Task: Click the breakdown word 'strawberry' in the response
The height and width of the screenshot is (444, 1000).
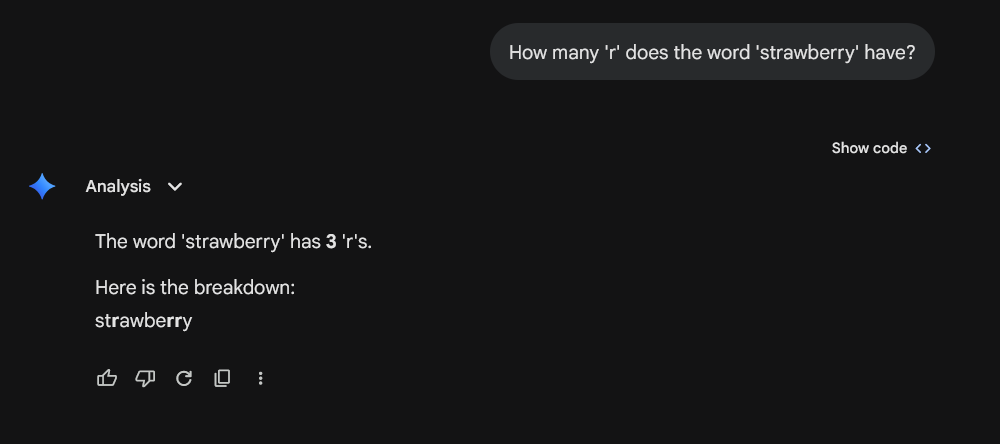Action: (143, 321)
